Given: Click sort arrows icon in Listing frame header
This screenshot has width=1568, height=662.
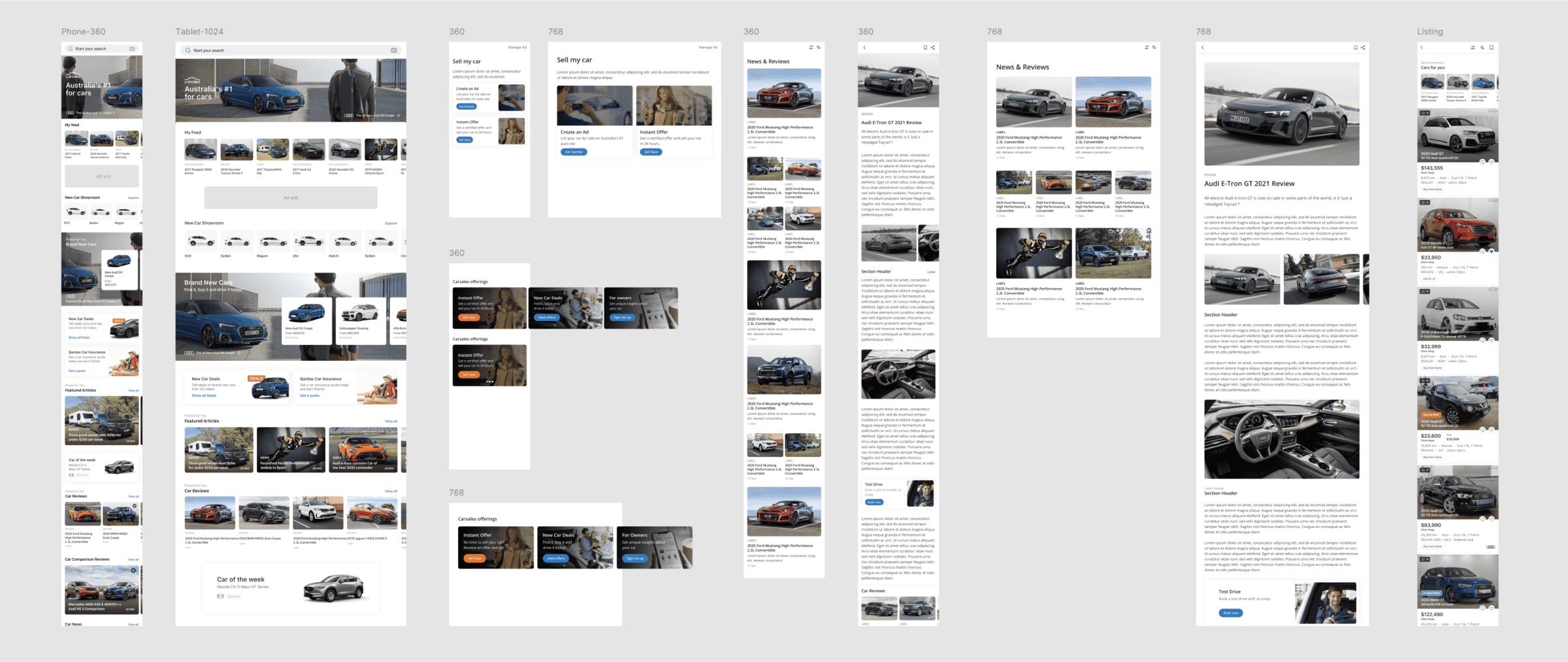Looking at the screenshot, I should pyautogui.click(x=1482, y=48).
